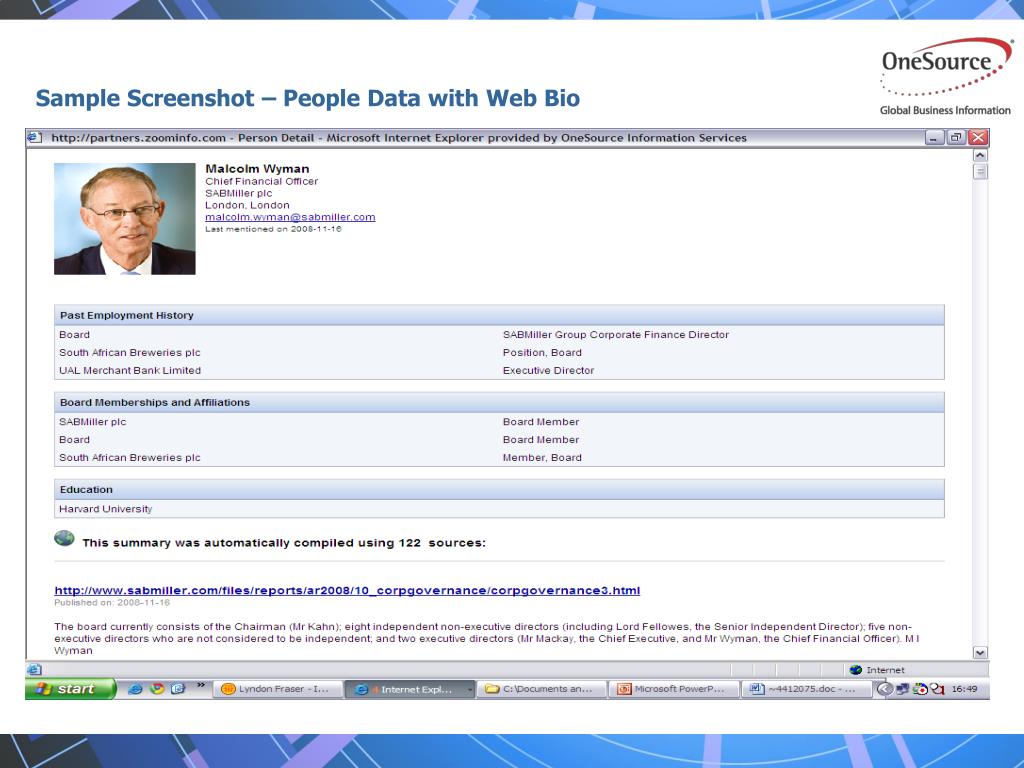Click IE page icon in status bar
Image resolution: width=1024 pixels, height=768 pixels.
click(x=35, y=669)
